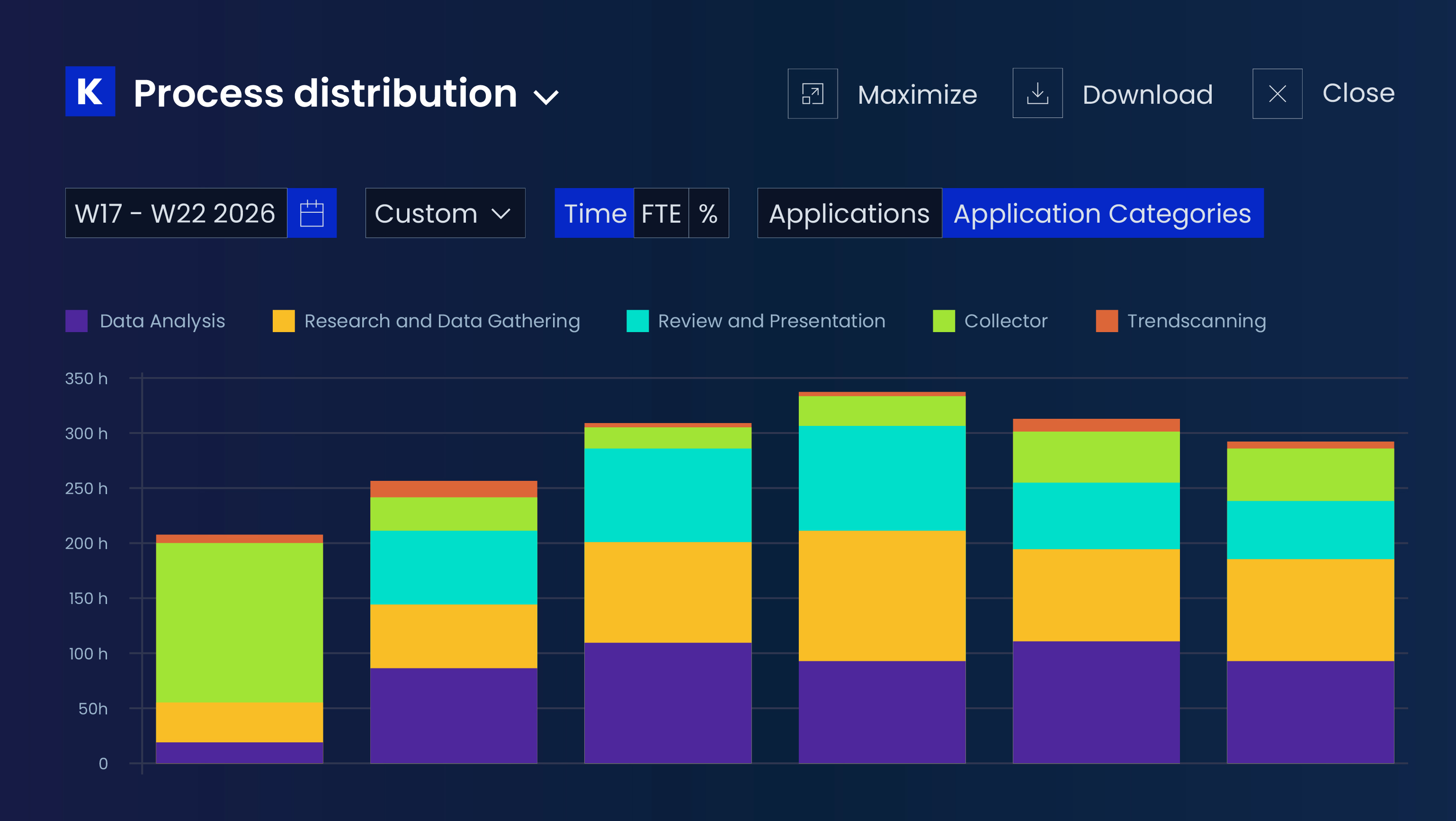Switch to the Applications tab
The width and height of the screenshot is (1456, 821).
coord(849,213)
